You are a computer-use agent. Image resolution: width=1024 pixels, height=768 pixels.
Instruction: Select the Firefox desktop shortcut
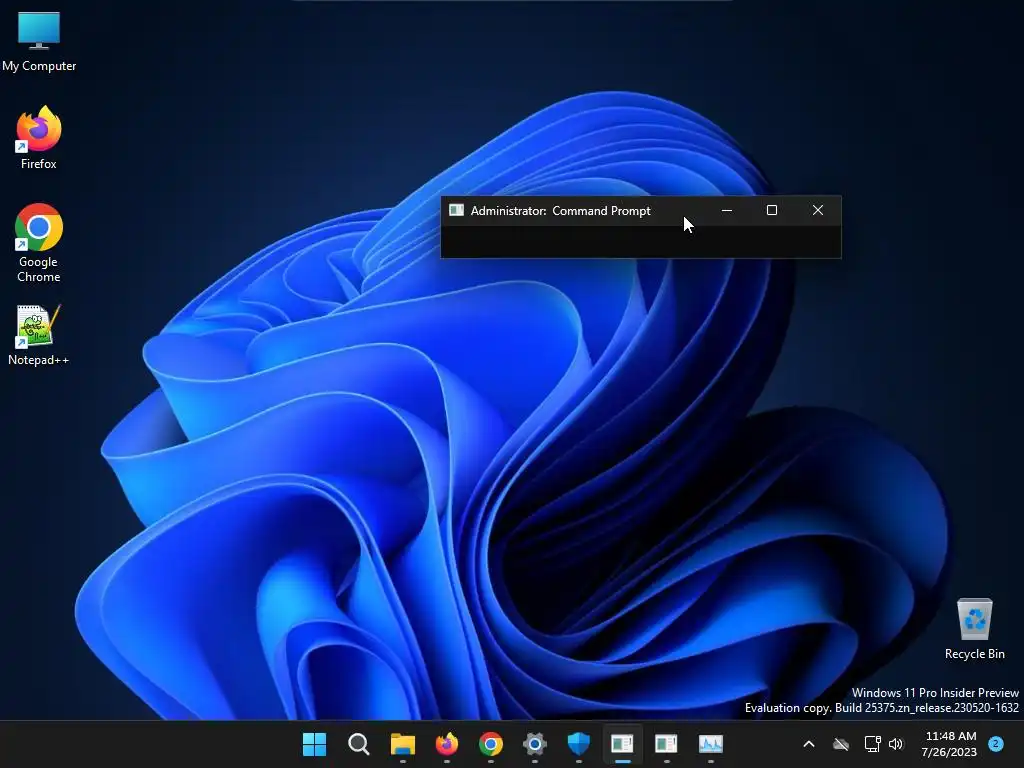39,138
